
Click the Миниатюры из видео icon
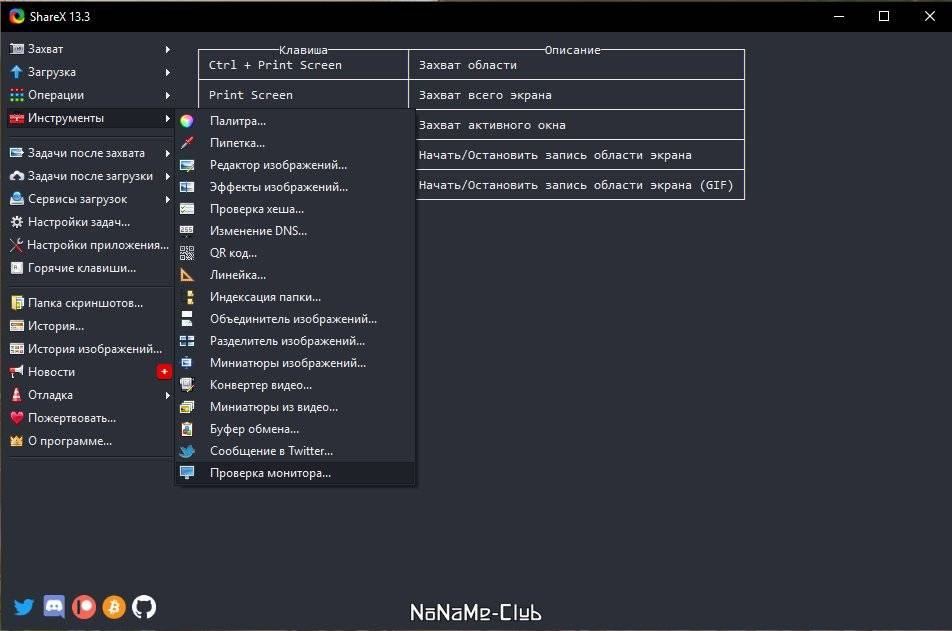coord(187,407)
